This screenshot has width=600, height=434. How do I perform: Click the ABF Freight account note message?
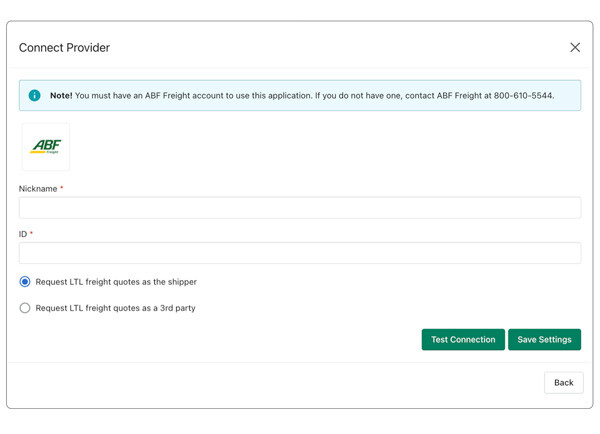point(300,96)
